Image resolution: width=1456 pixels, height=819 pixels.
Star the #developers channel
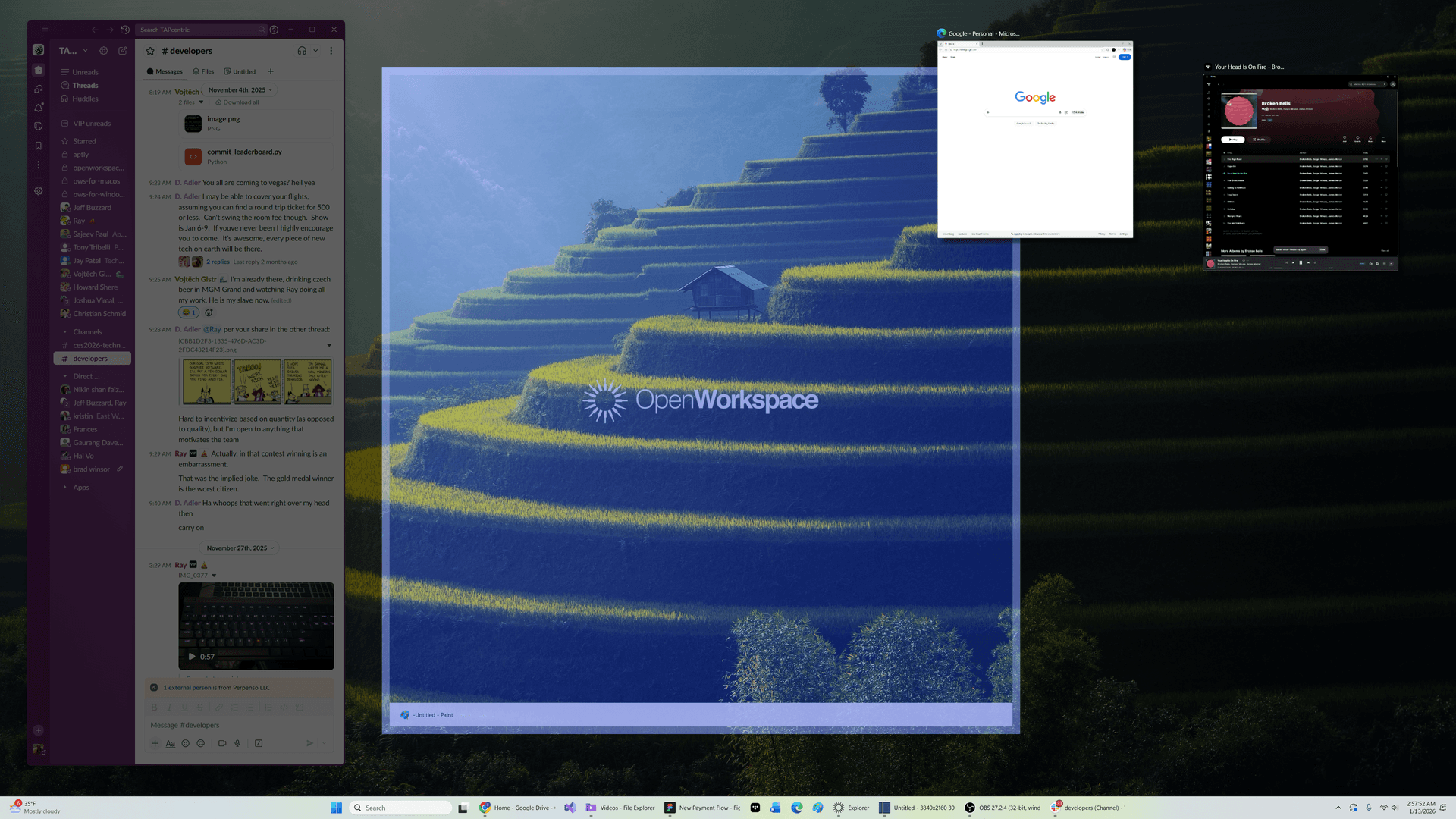[x=150, y=51]
